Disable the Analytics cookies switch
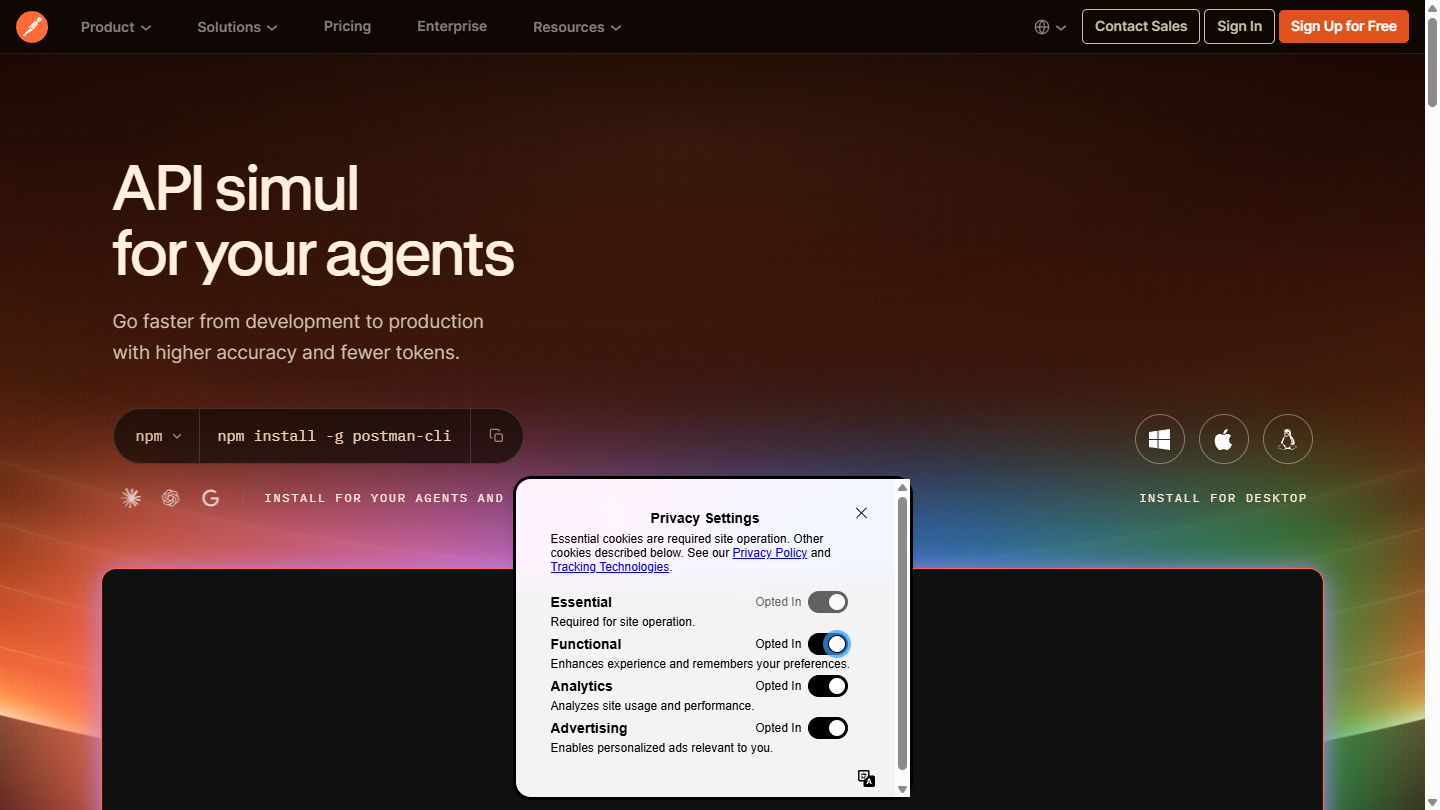 pos(828,686)
